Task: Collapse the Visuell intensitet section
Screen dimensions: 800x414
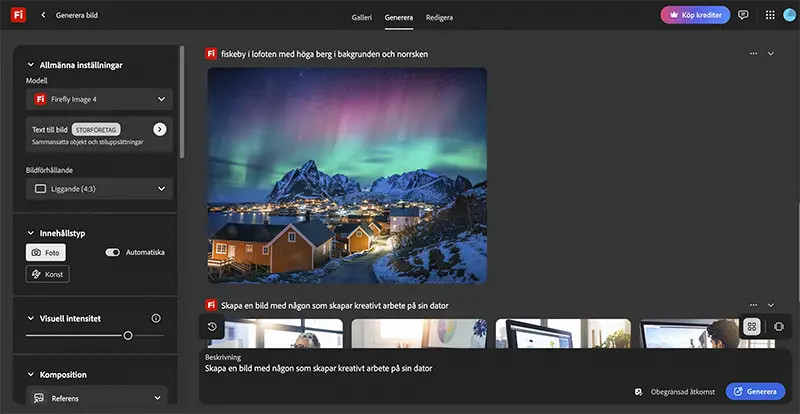Action: coord(30,319)
